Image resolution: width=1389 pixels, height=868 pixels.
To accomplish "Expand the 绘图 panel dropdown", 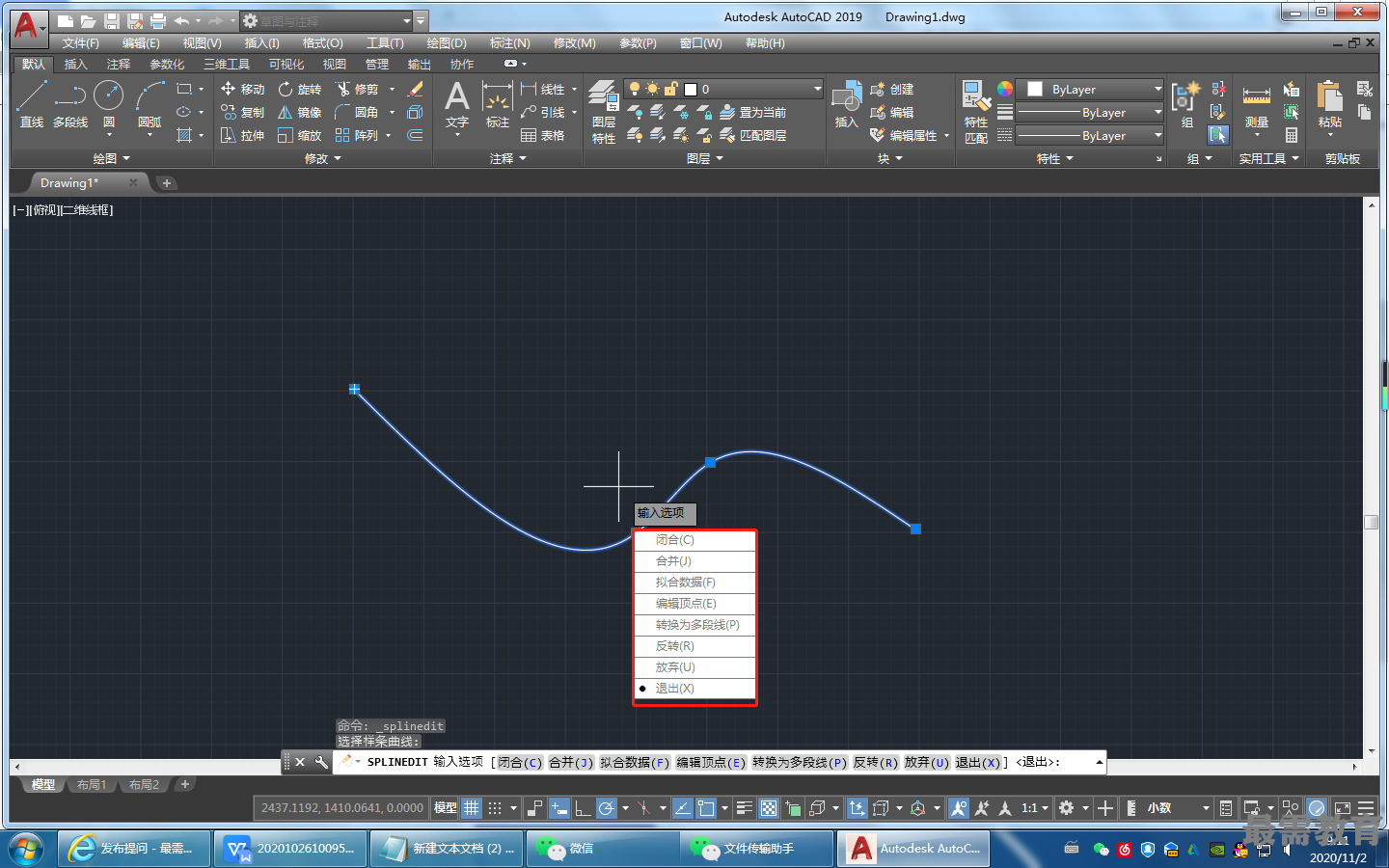I will click(x=111, y=158).
